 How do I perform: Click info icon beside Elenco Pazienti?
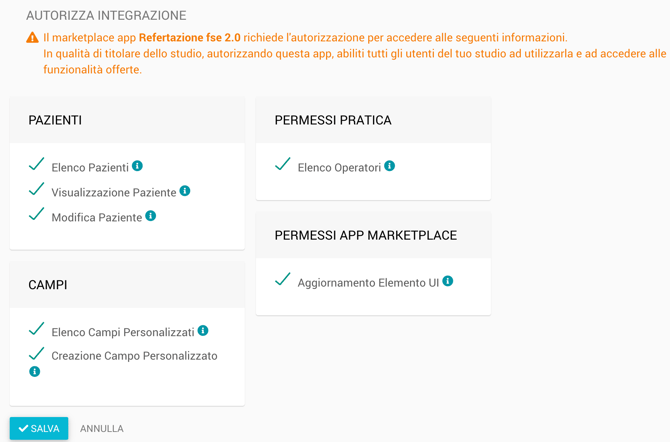(x=138, y=166)
